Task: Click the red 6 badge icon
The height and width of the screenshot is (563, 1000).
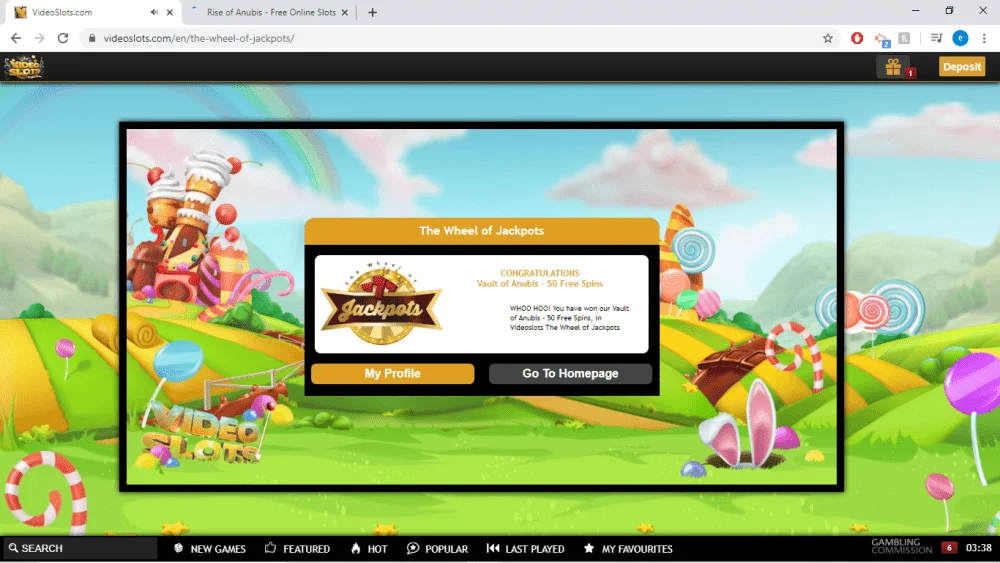Action: pyautogui.click(x=949, y=548)
